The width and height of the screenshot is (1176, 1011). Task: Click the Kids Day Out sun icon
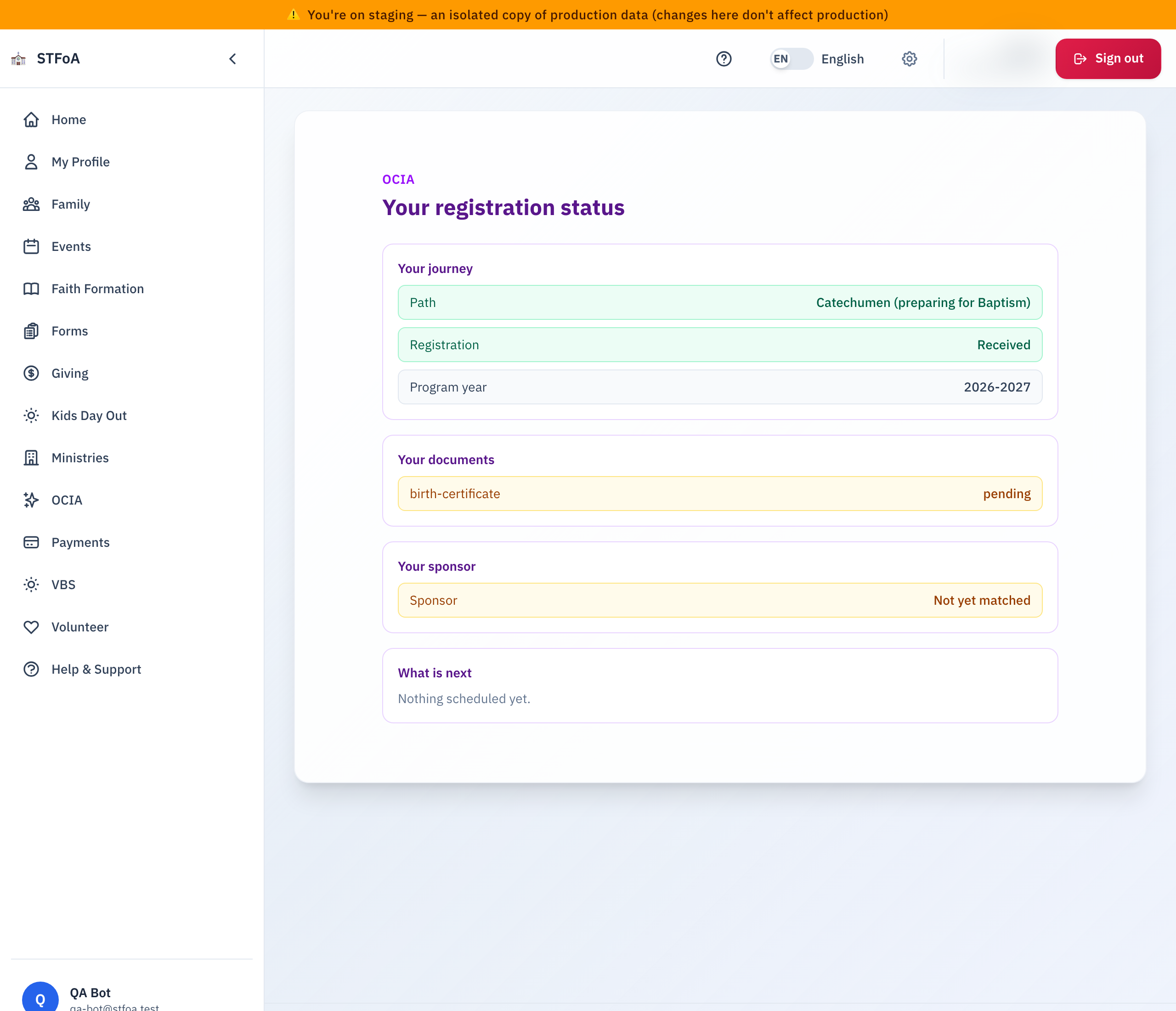tap(31, 415)
